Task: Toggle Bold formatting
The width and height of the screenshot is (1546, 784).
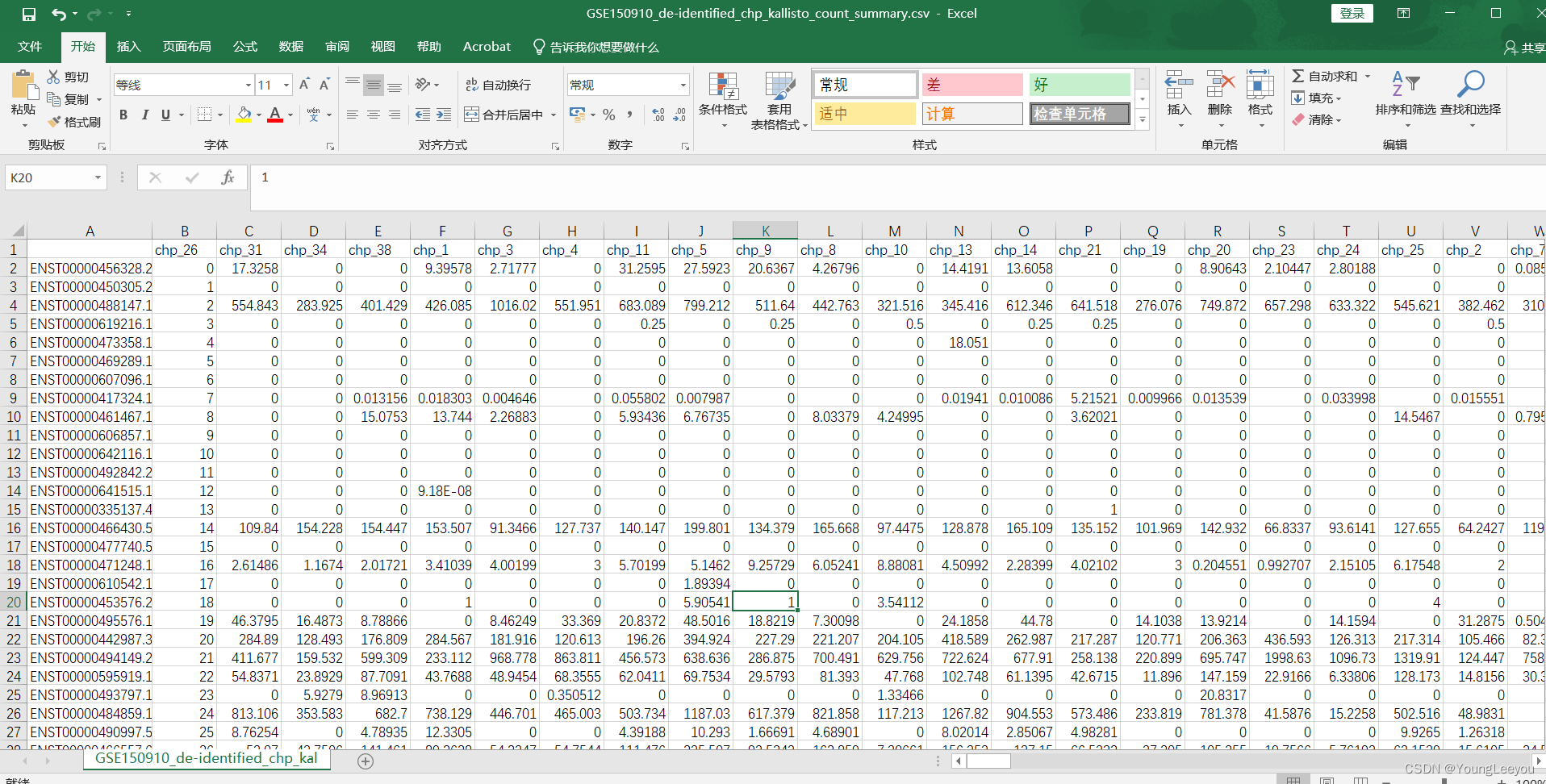Action: pos(123,115)
